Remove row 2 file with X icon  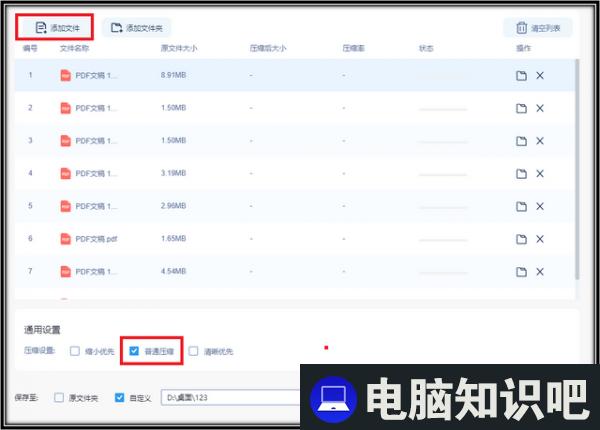click(540, 108)
